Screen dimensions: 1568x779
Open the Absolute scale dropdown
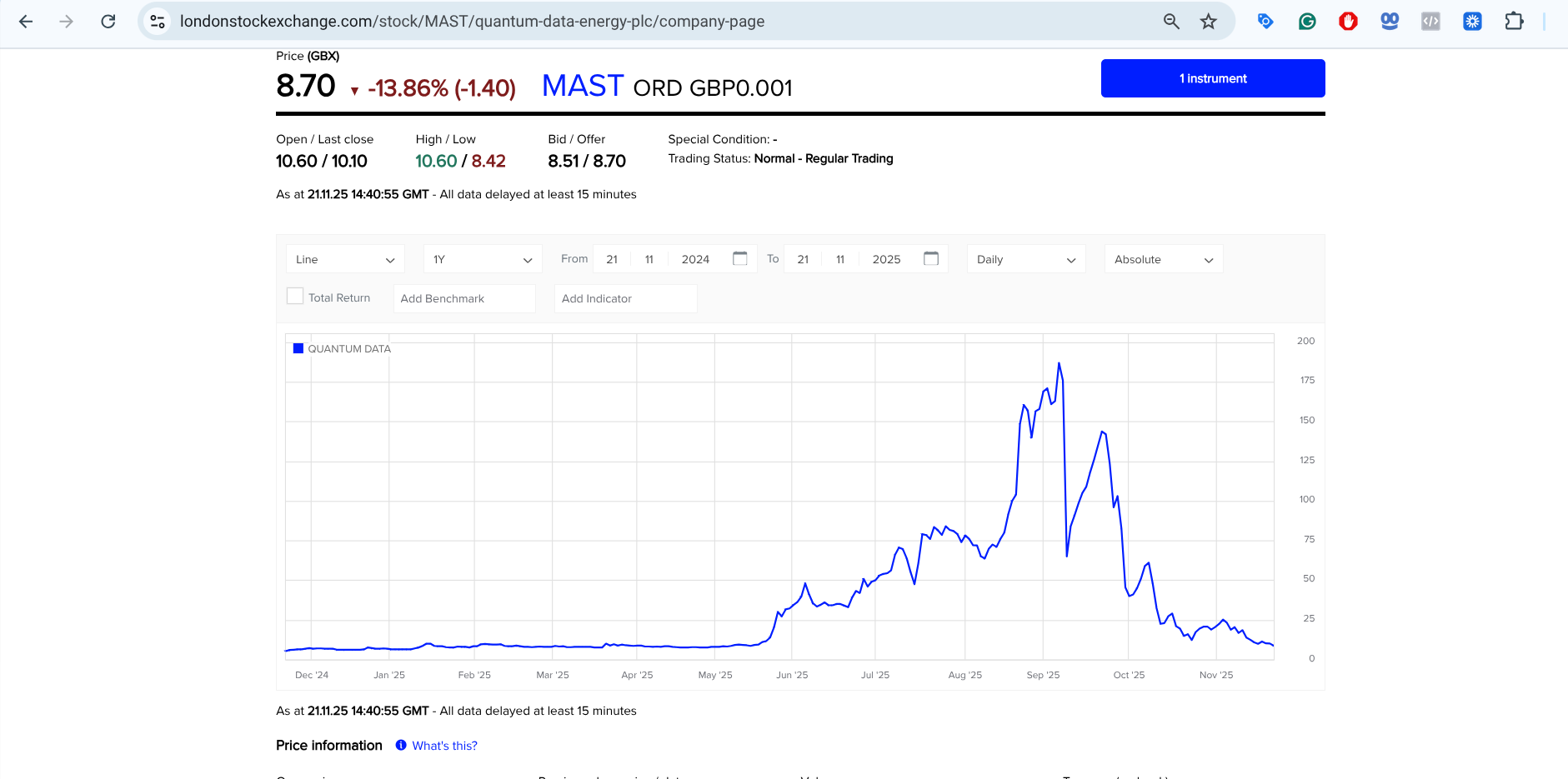click(x=1163, y=259)
